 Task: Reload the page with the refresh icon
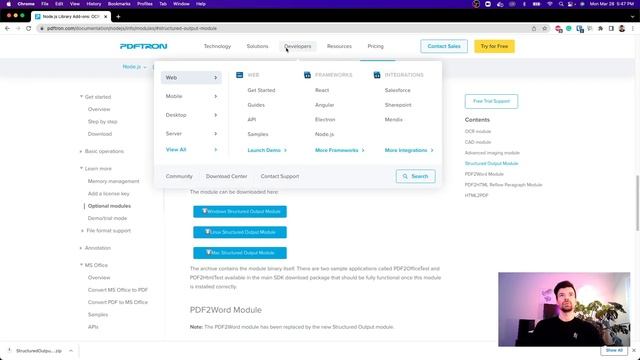click(x=29, y=28)
